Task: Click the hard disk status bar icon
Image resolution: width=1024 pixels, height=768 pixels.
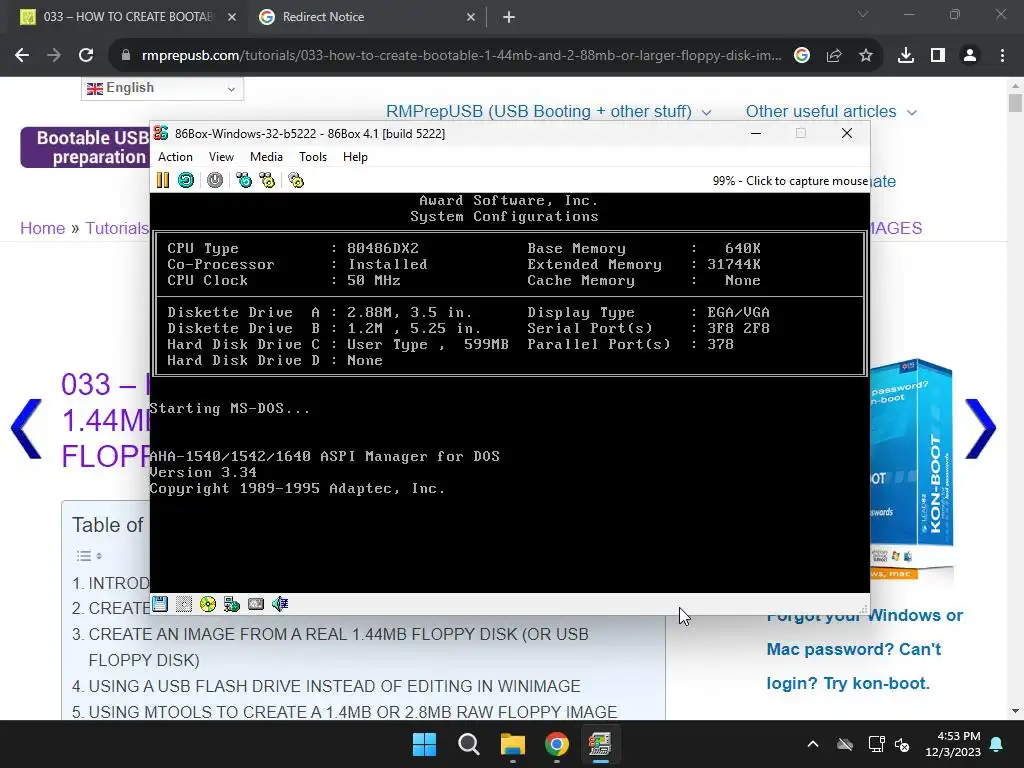Action: click(256, 604)
